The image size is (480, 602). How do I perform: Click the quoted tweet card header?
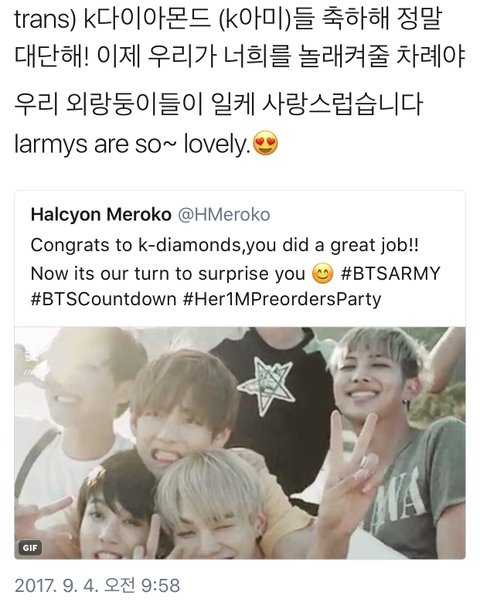tap(151, 215)
